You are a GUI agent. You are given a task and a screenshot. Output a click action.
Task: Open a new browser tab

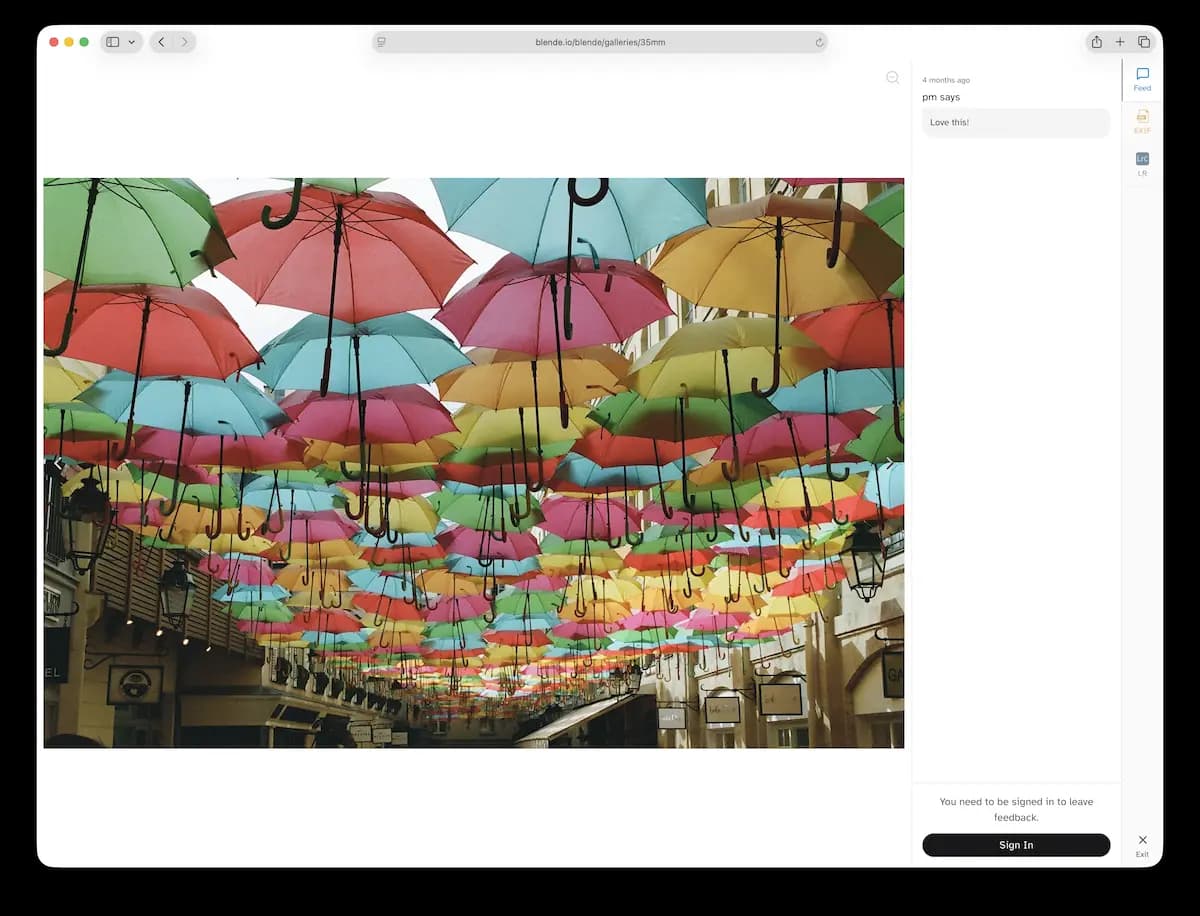(1120, 42)
